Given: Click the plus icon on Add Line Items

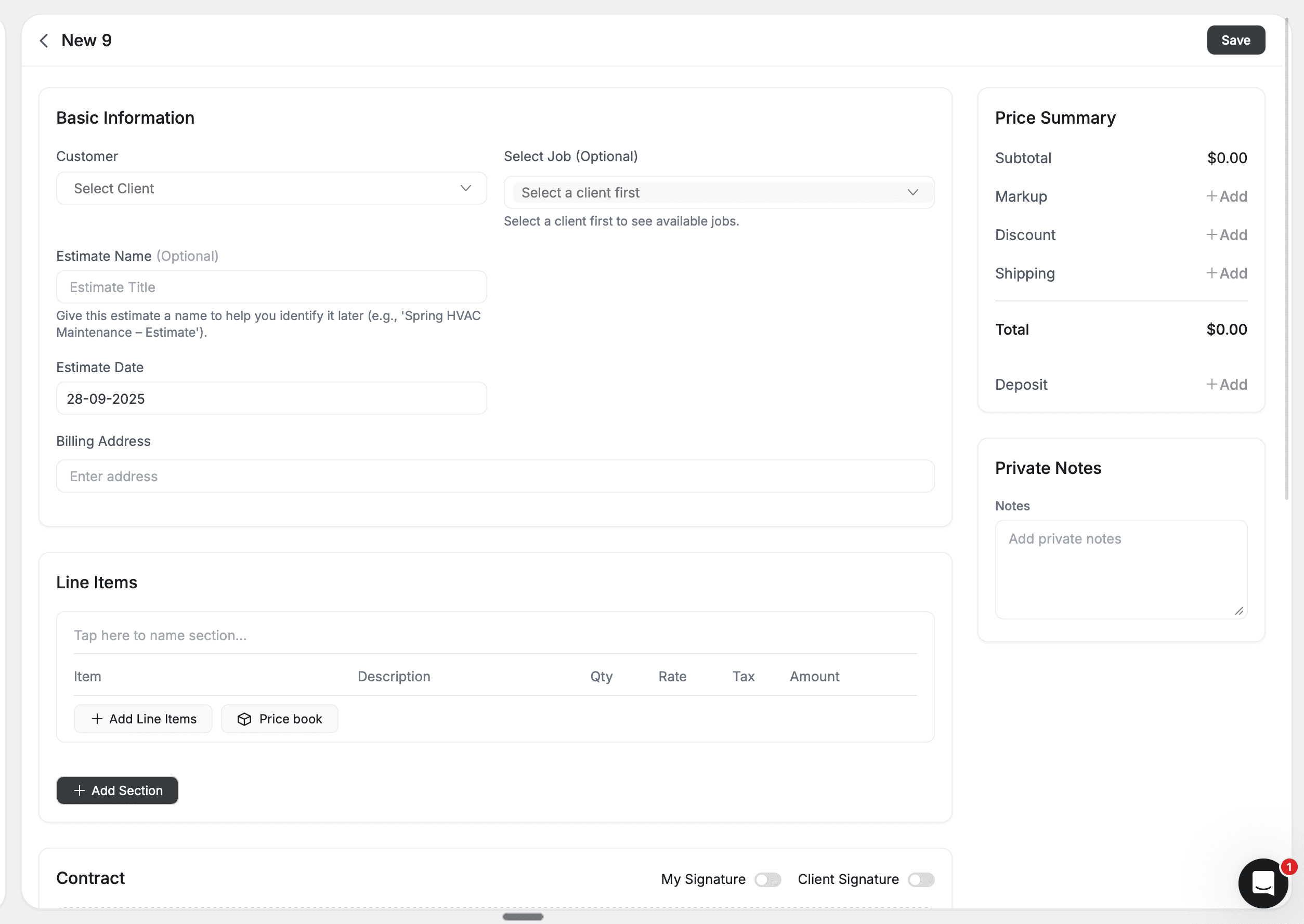Looking at the screenshot, I should [97, 719].
